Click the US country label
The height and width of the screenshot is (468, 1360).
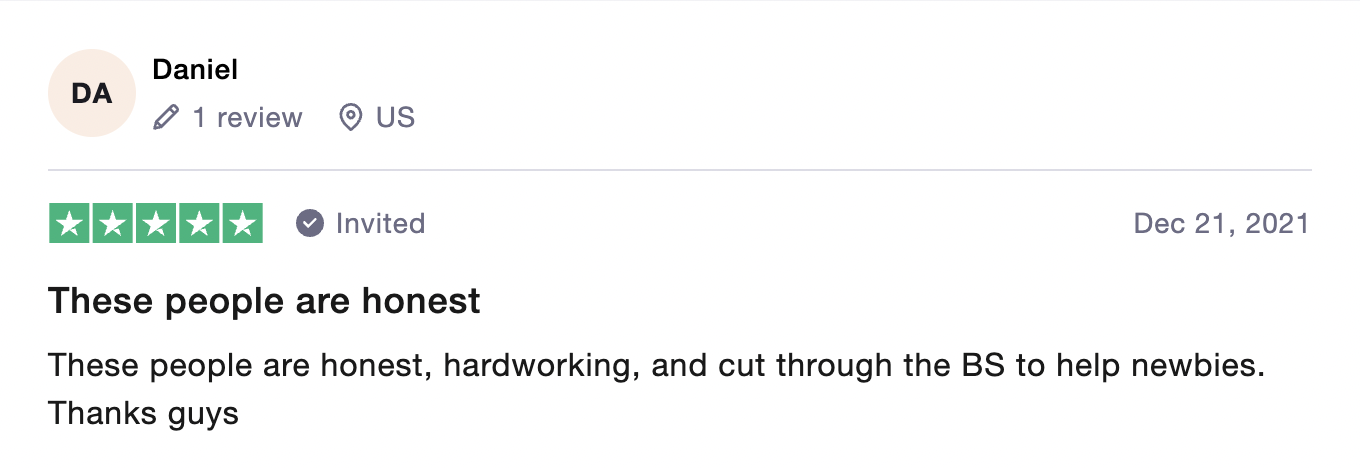pos(395,118)
